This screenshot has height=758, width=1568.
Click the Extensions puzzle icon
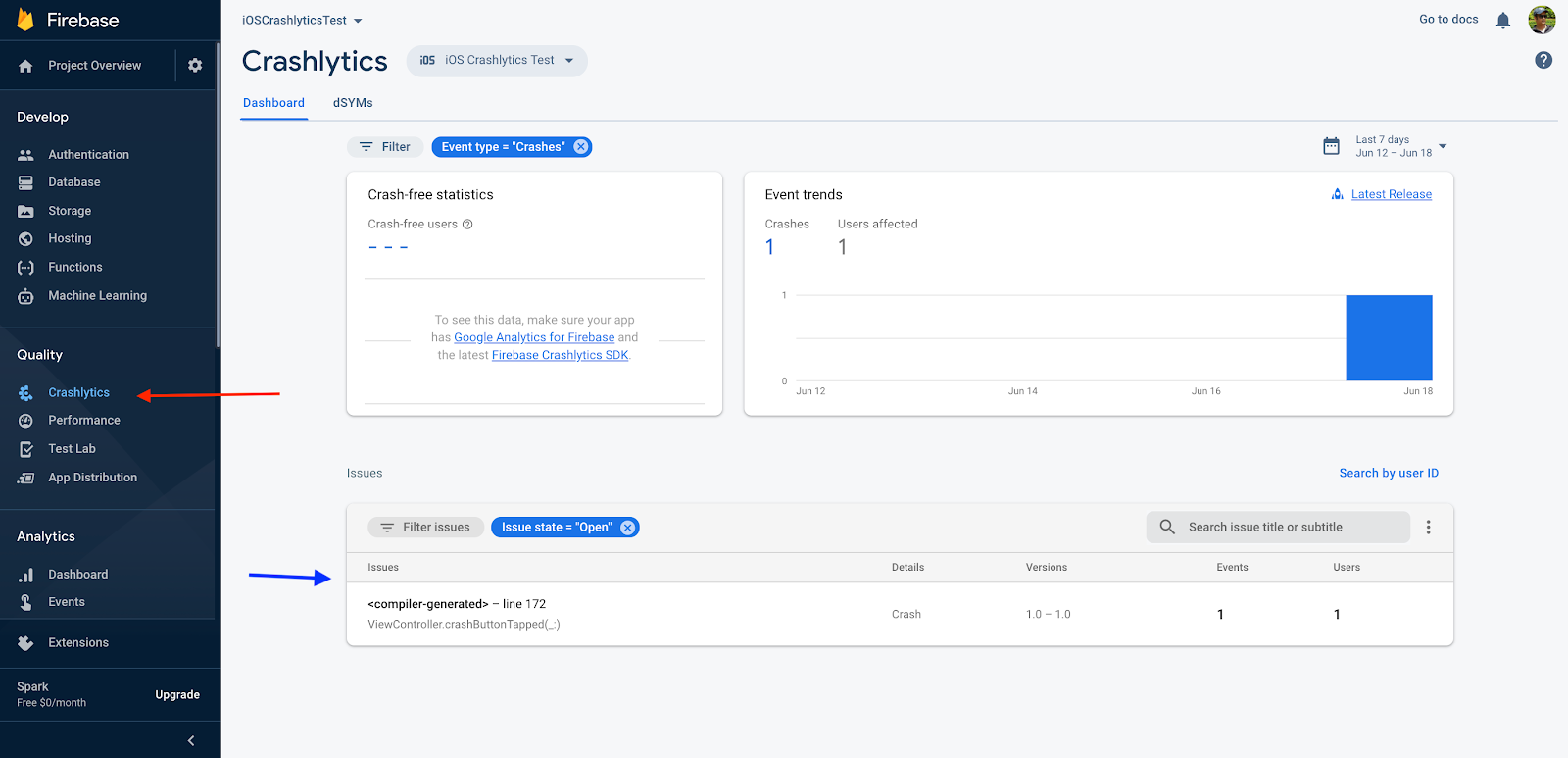click(x=25, y=643)
